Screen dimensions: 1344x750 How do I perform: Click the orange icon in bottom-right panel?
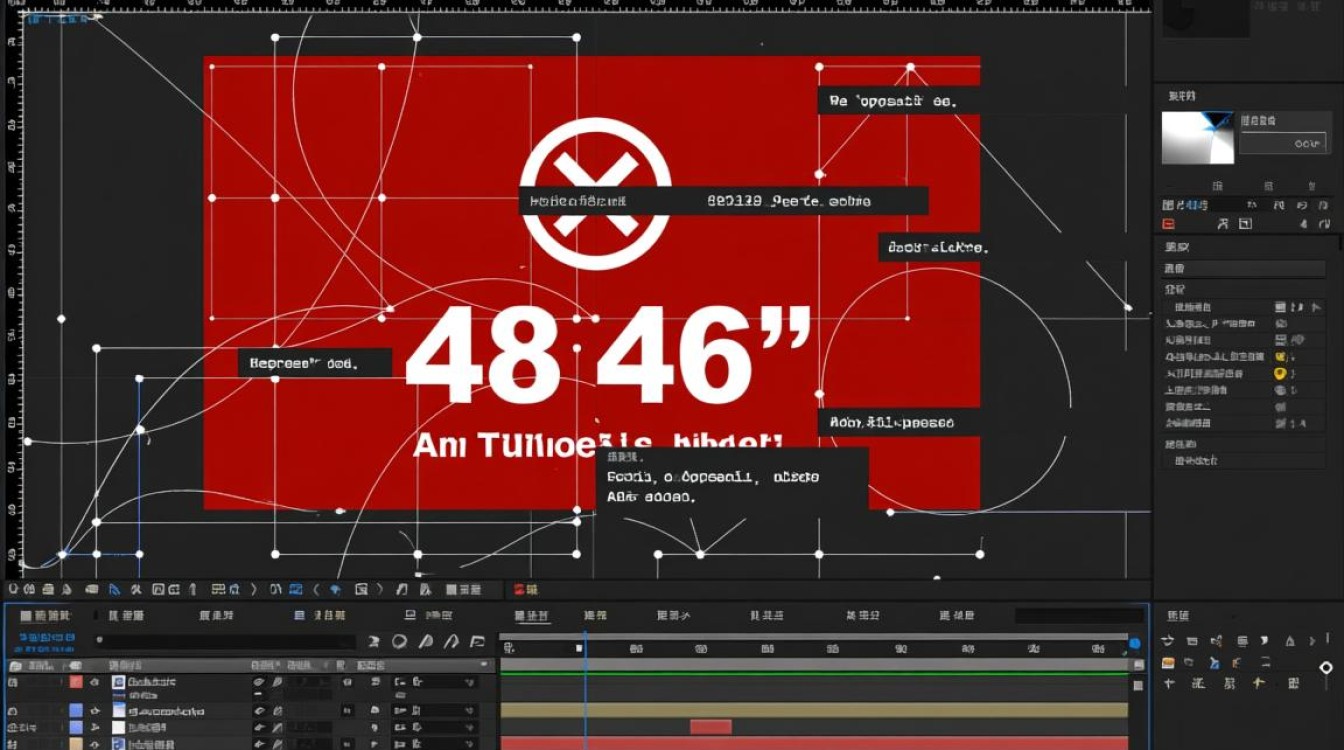point(1168,662)
